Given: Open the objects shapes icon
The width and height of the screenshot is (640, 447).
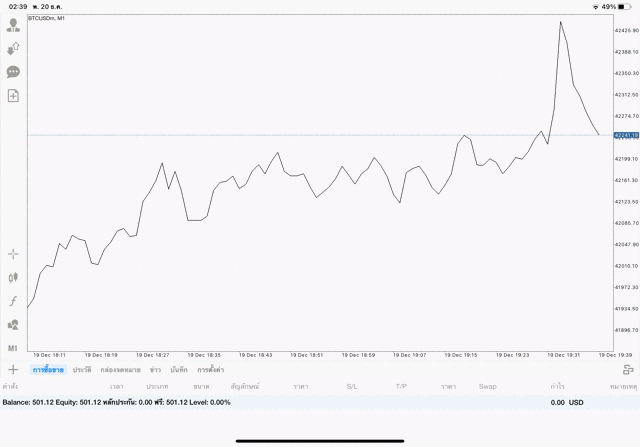Looking at the screenshot, I should click(14, 324).
